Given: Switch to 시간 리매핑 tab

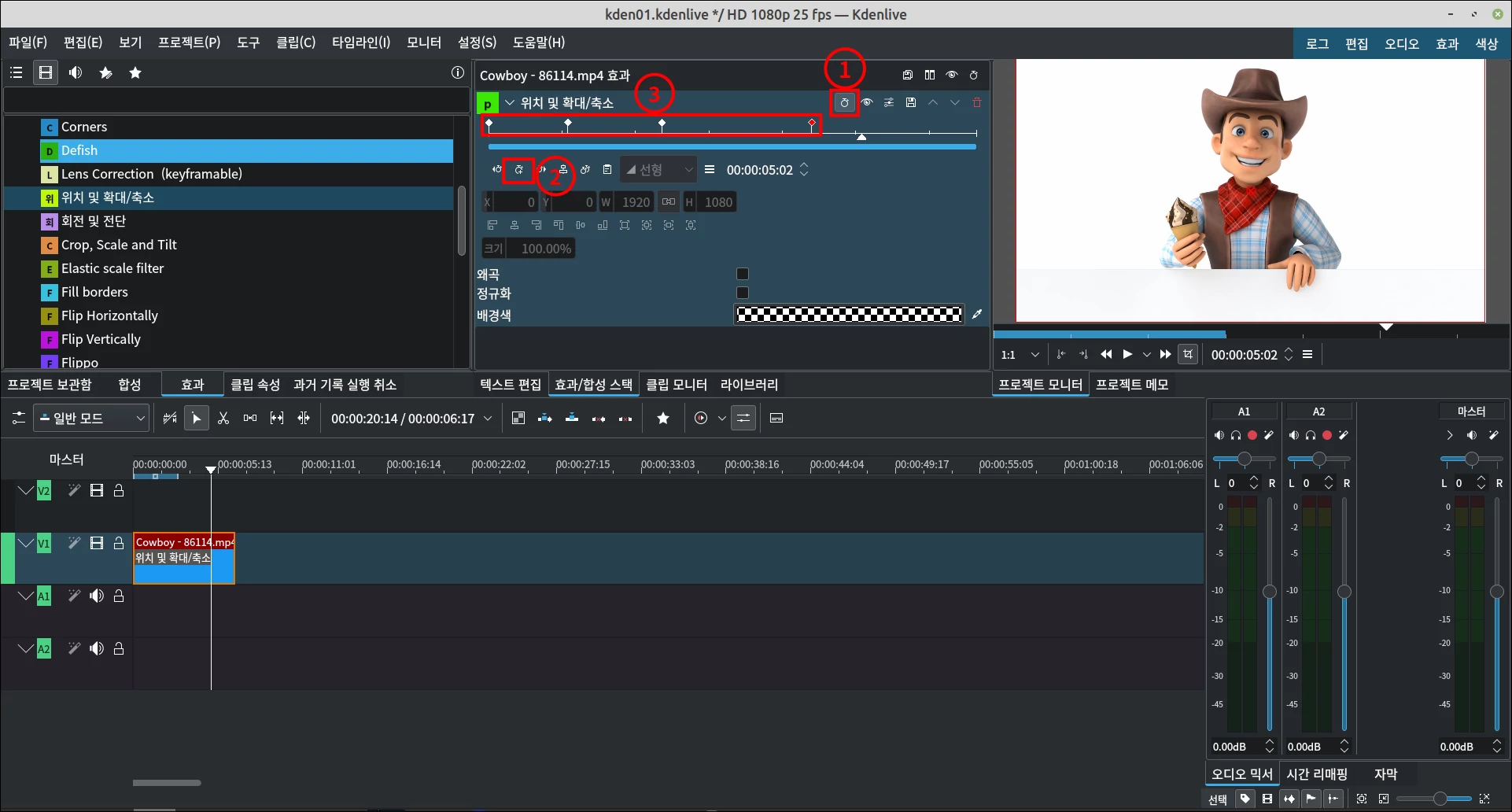Looking at the screenshot, I should click(1317, 774).
